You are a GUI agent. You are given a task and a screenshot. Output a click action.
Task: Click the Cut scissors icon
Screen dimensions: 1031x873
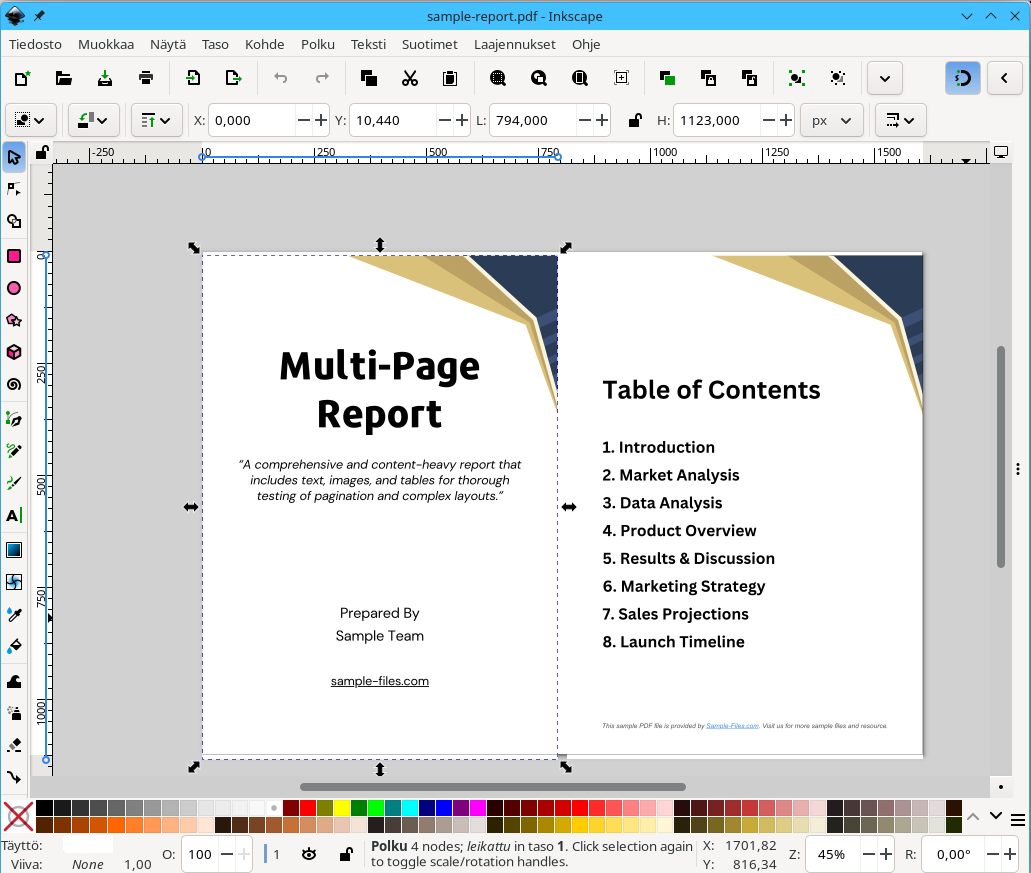tap(409, 78)
